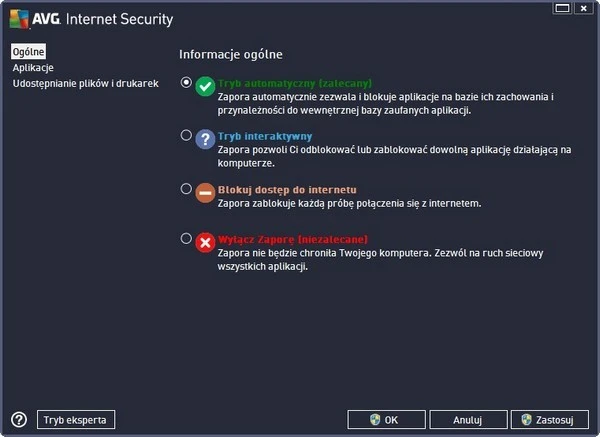Select the Tryb automatyczny radio button
The image size is (600, 437).
(x=186, y=83)
